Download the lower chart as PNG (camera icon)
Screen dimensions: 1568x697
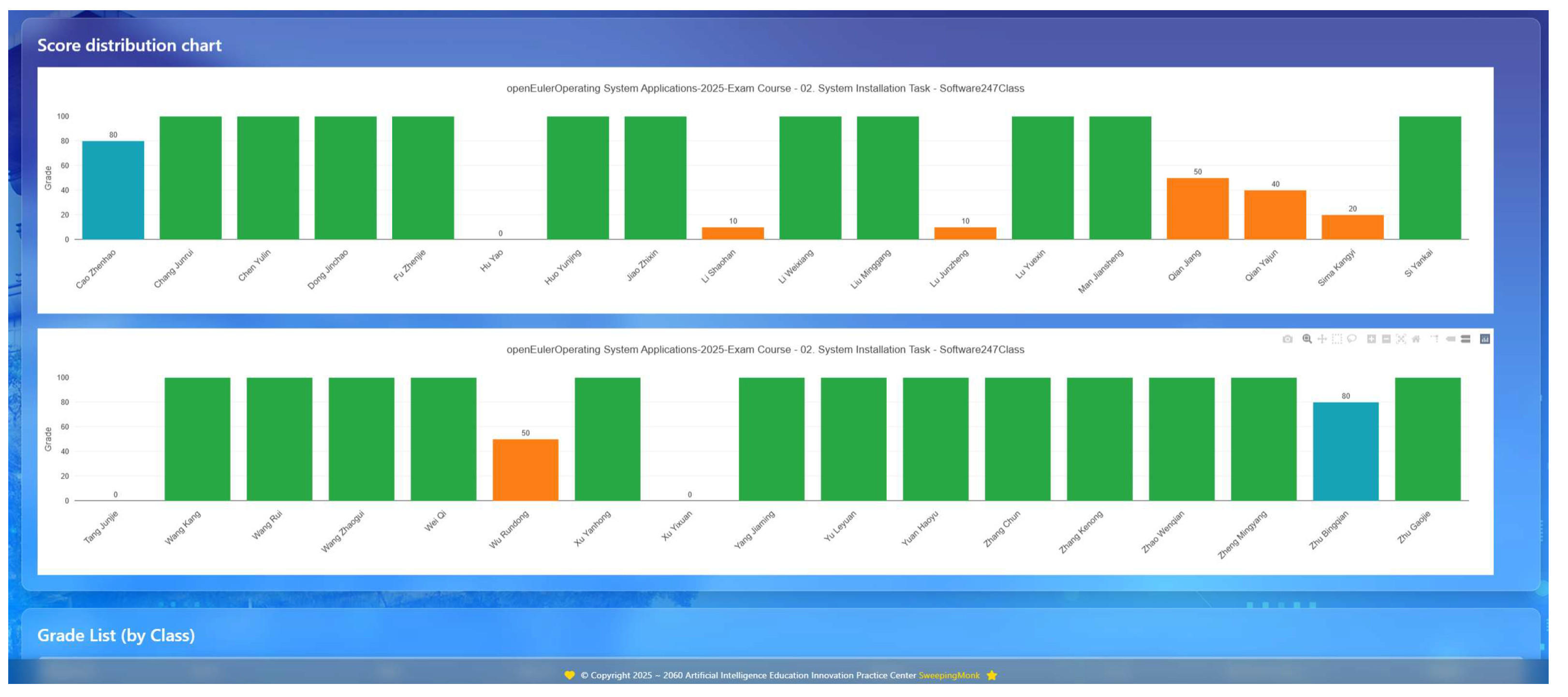[1288, 339]
